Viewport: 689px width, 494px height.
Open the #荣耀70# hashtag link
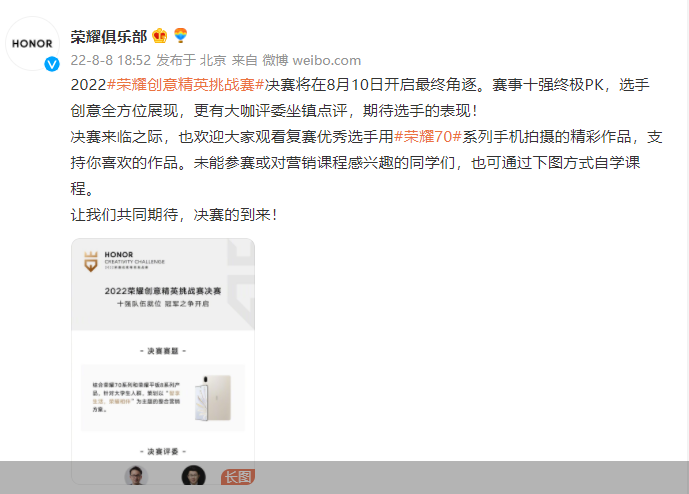point(428,137)
